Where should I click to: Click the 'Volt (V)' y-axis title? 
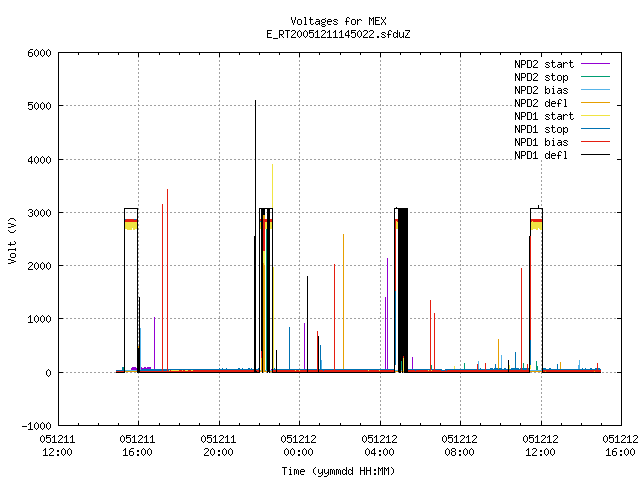12,241
